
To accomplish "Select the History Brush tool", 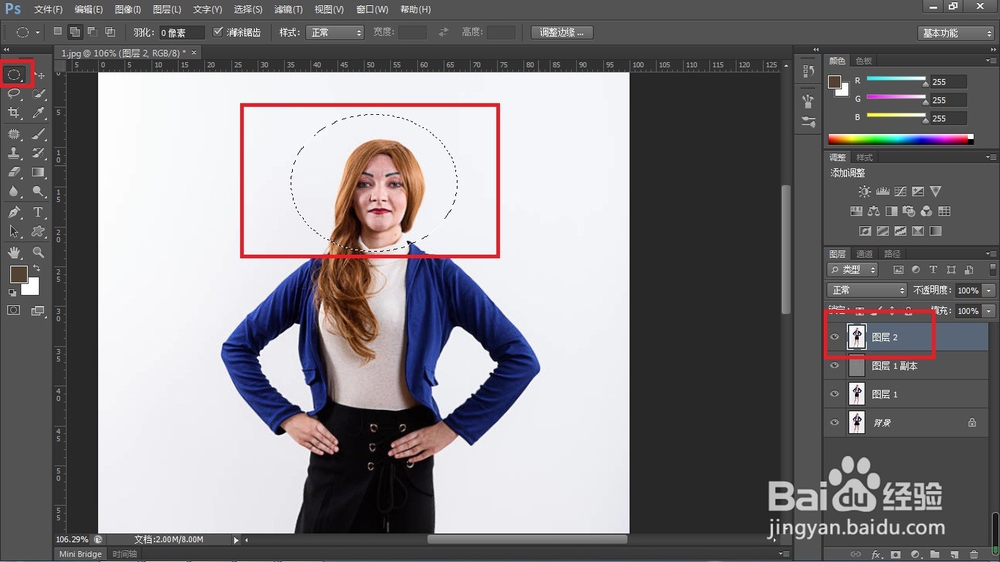I will tap(39, 153).
